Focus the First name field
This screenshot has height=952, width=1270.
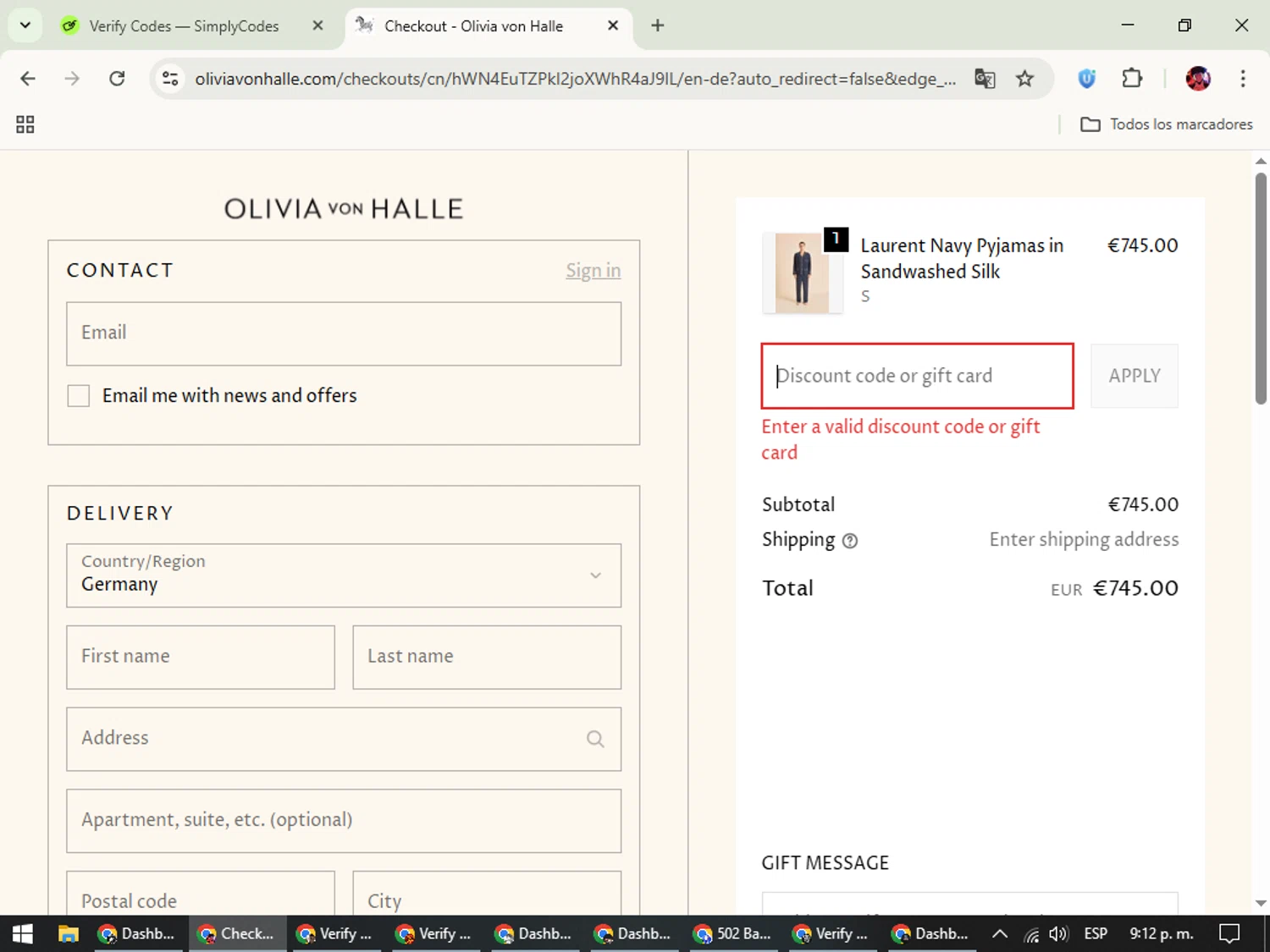[201, 657]
